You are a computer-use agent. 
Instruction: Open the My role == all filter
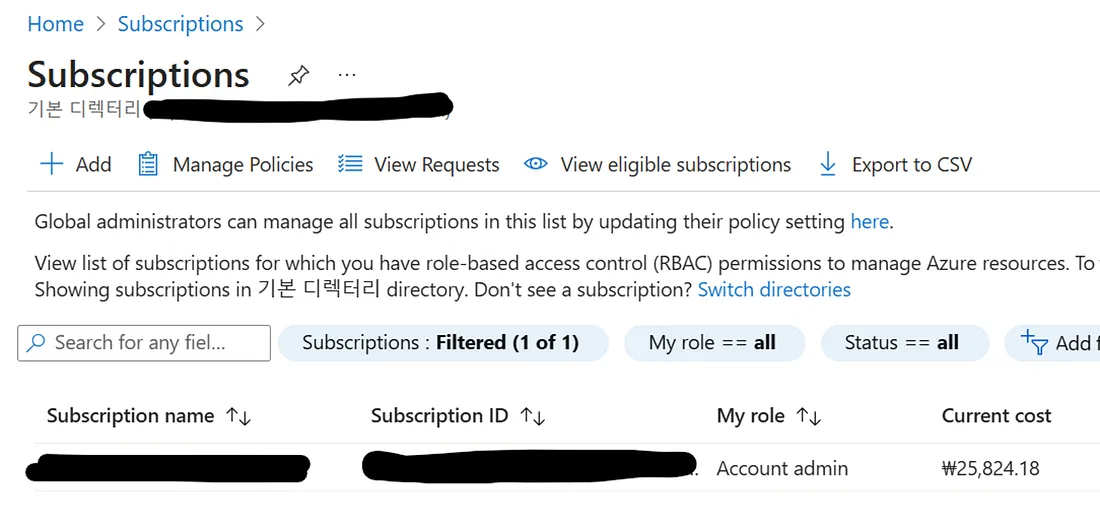click(x=712, y=343)
